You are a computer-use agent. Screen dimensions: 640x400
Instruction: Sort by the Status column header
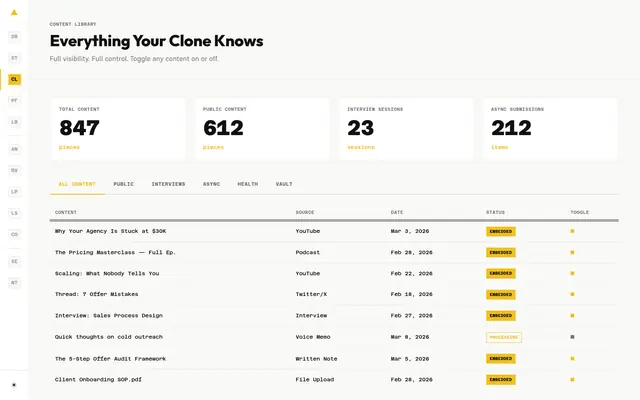coord(495,212)
